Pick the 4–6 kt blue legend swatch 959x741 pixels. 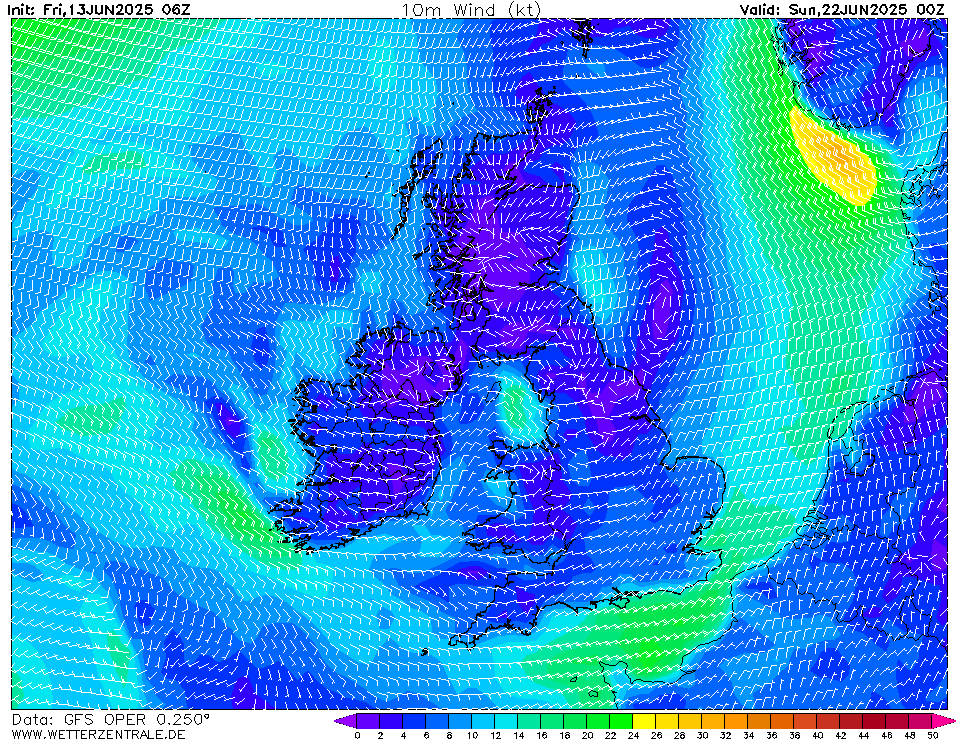pyautogui.click(x=413, y=721)
